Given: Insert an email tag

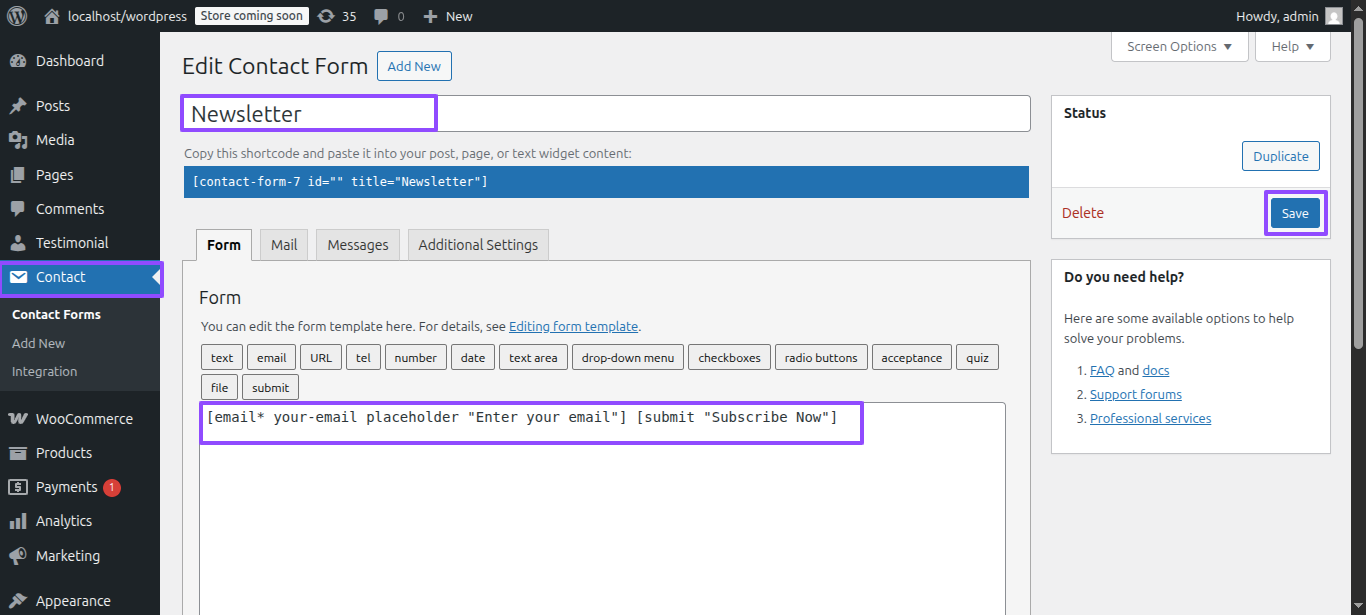Looking at the screenshot, I should [x=272, y=358].
